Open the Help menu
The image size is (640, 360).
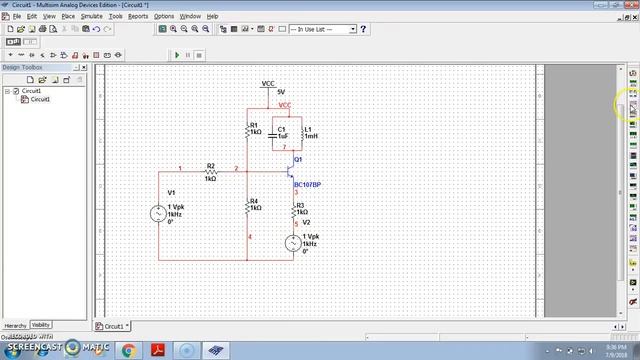tap(212, 16)
